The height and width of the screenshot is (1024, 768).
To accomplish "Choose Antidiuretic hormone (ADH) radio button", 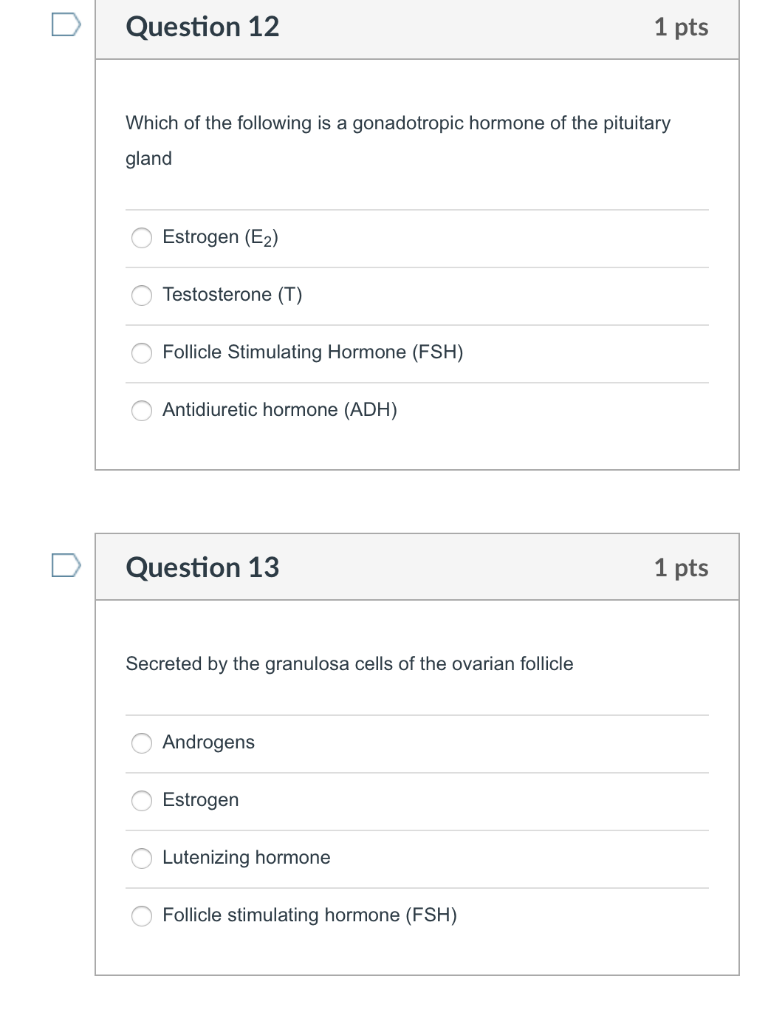I will [142, 410].
